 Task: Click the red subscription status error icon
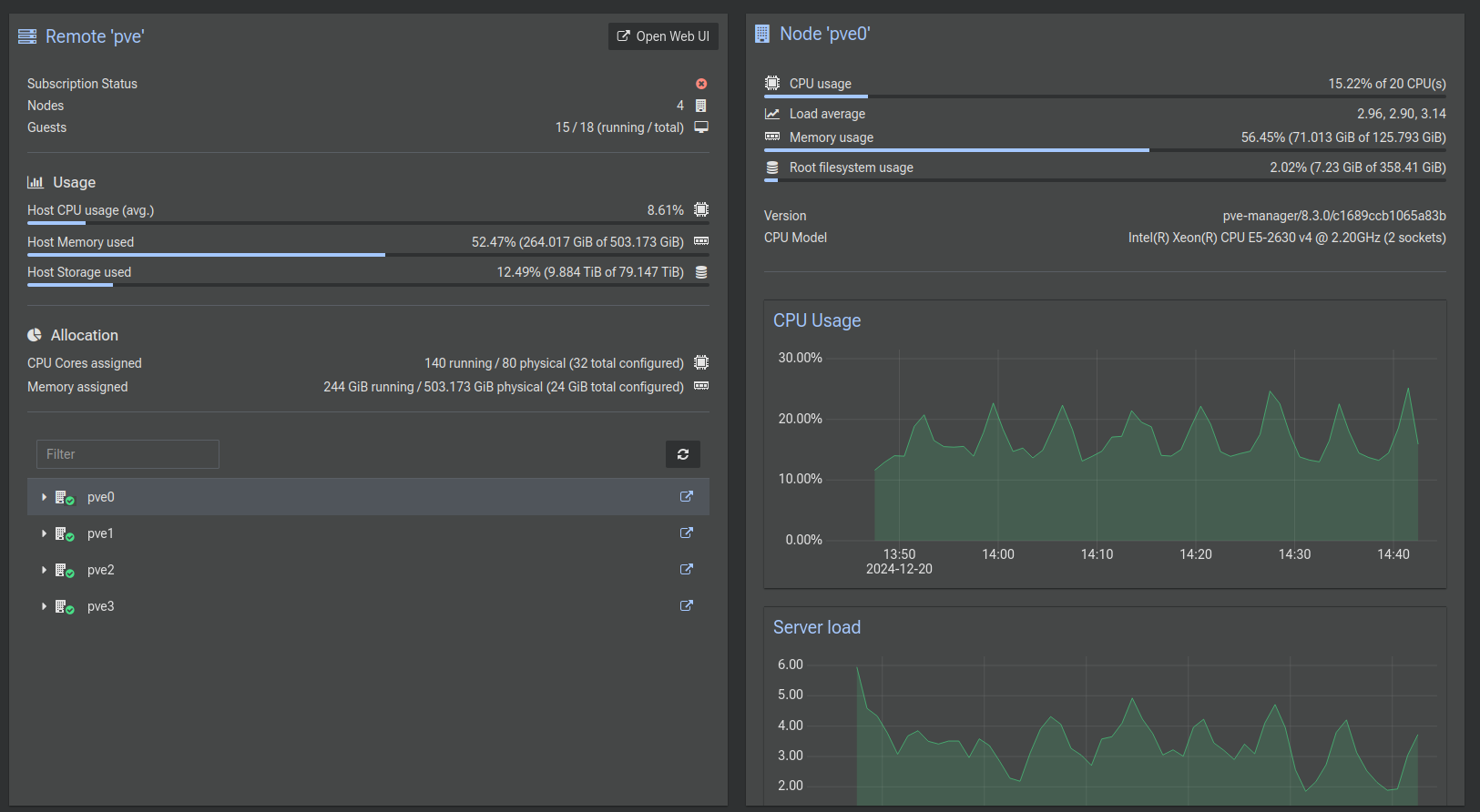click(x=701, y=84)
